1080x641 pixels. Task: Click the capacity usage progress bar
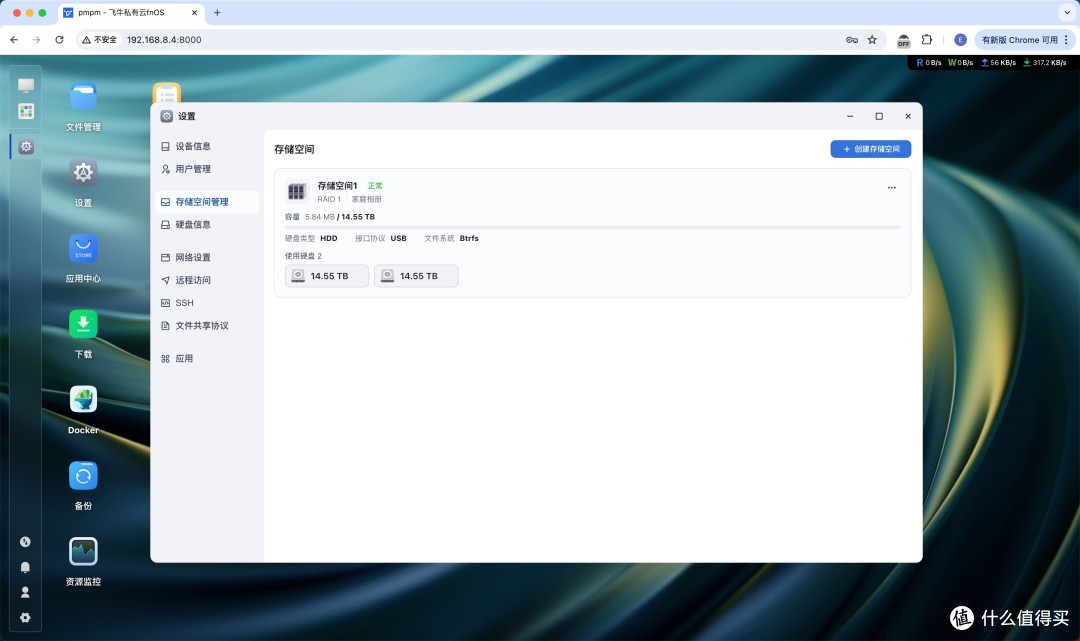[592, 227]
